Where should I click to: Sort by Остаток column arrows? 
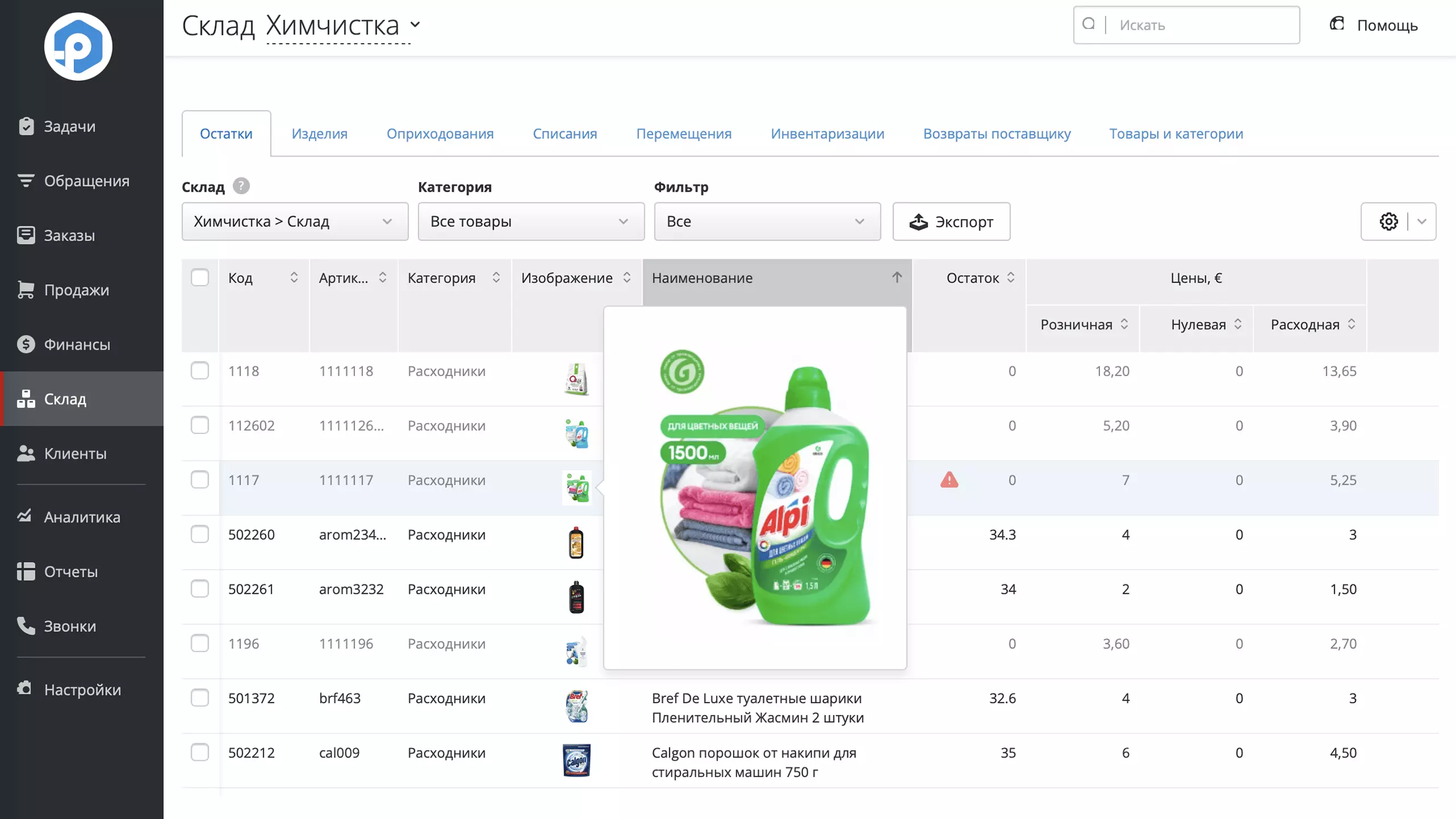point(1011,278)
